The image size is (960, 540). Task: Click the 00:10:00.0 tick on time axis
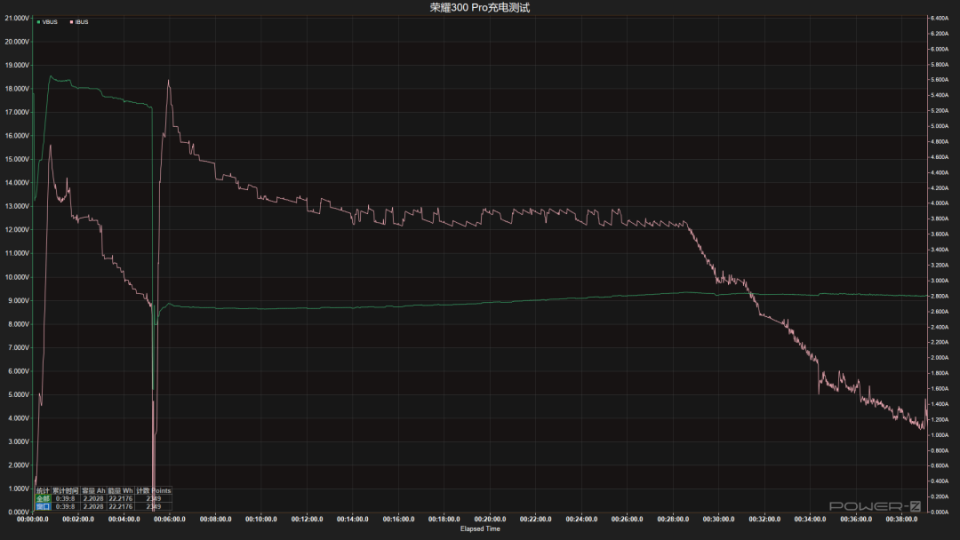pyautogui.click(x=261, y=519)
